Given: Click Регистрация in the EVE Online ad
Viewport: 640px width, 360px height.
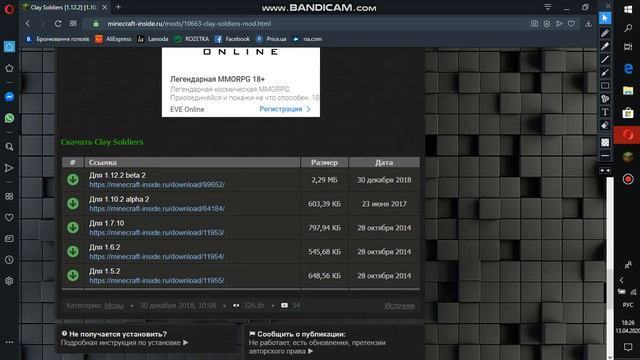Looking at the screenshot, I should coord(284,109).
